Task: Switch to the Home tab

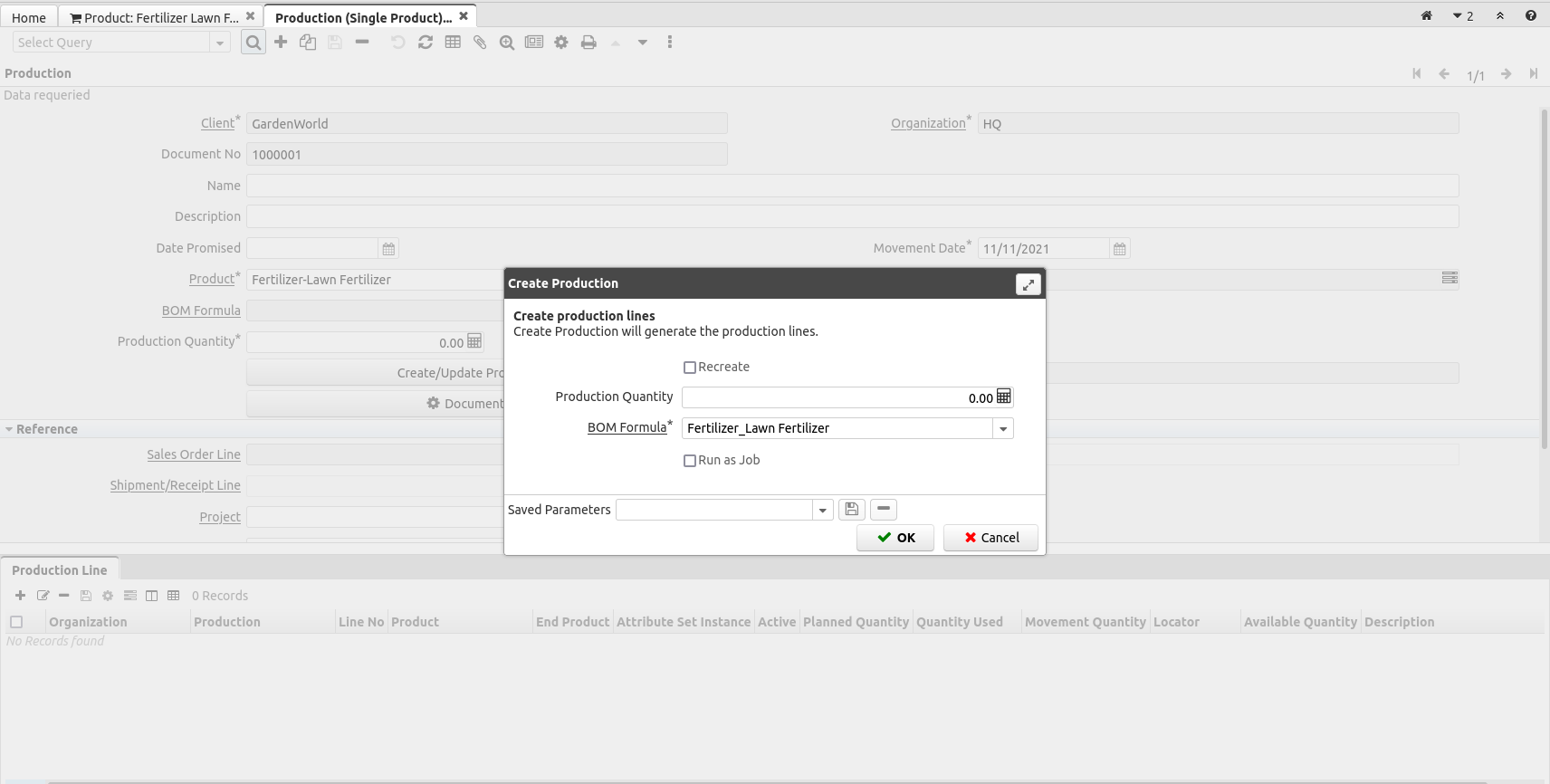Action: [x=29, y=17]
